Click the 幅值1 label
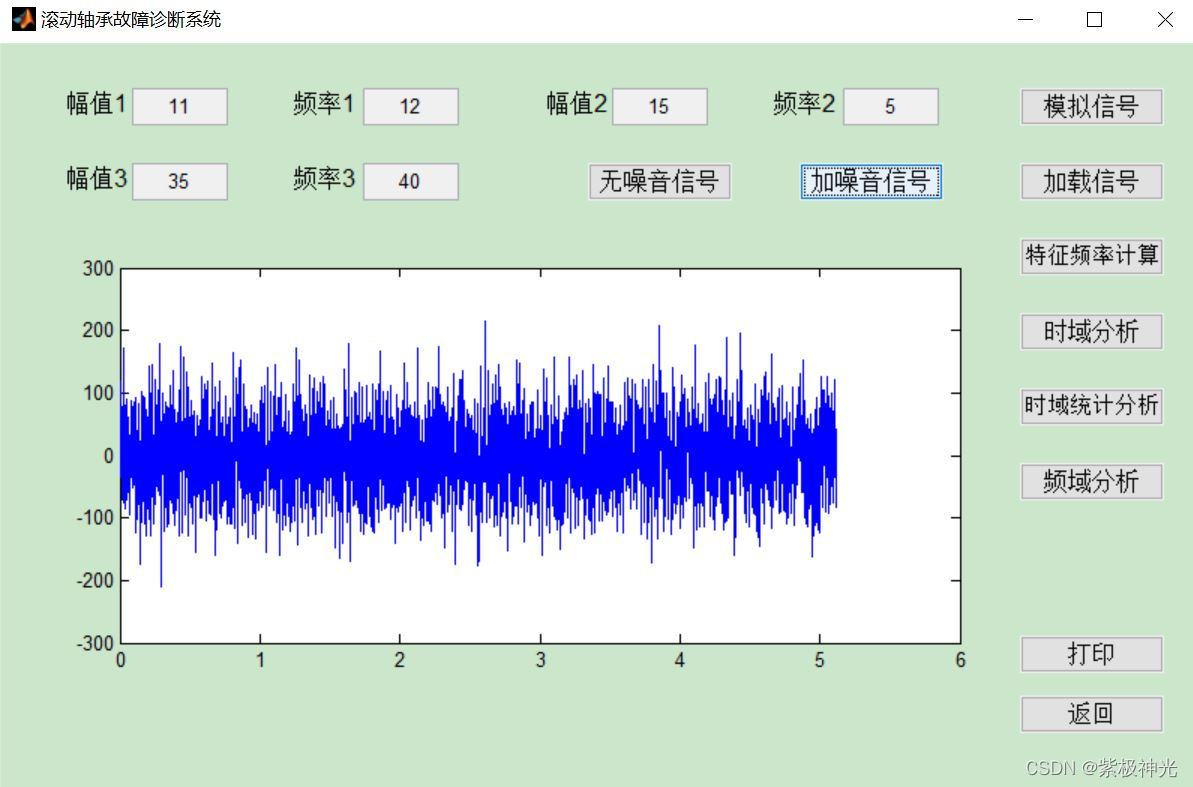This screenshot has height=787, width=1193. (x=97, y=104)
